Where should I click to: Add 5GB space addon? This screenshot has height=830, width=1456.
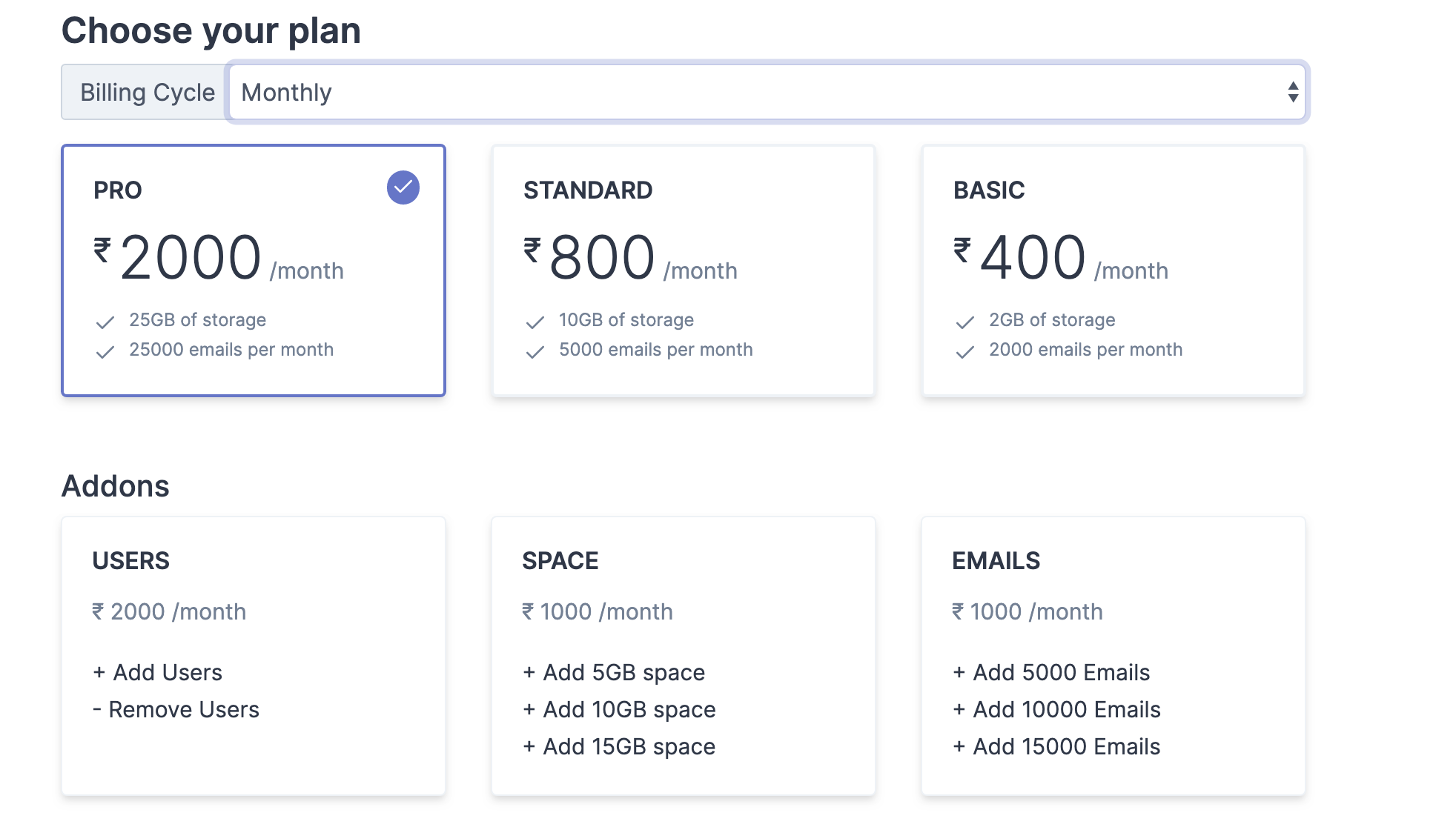614,673
